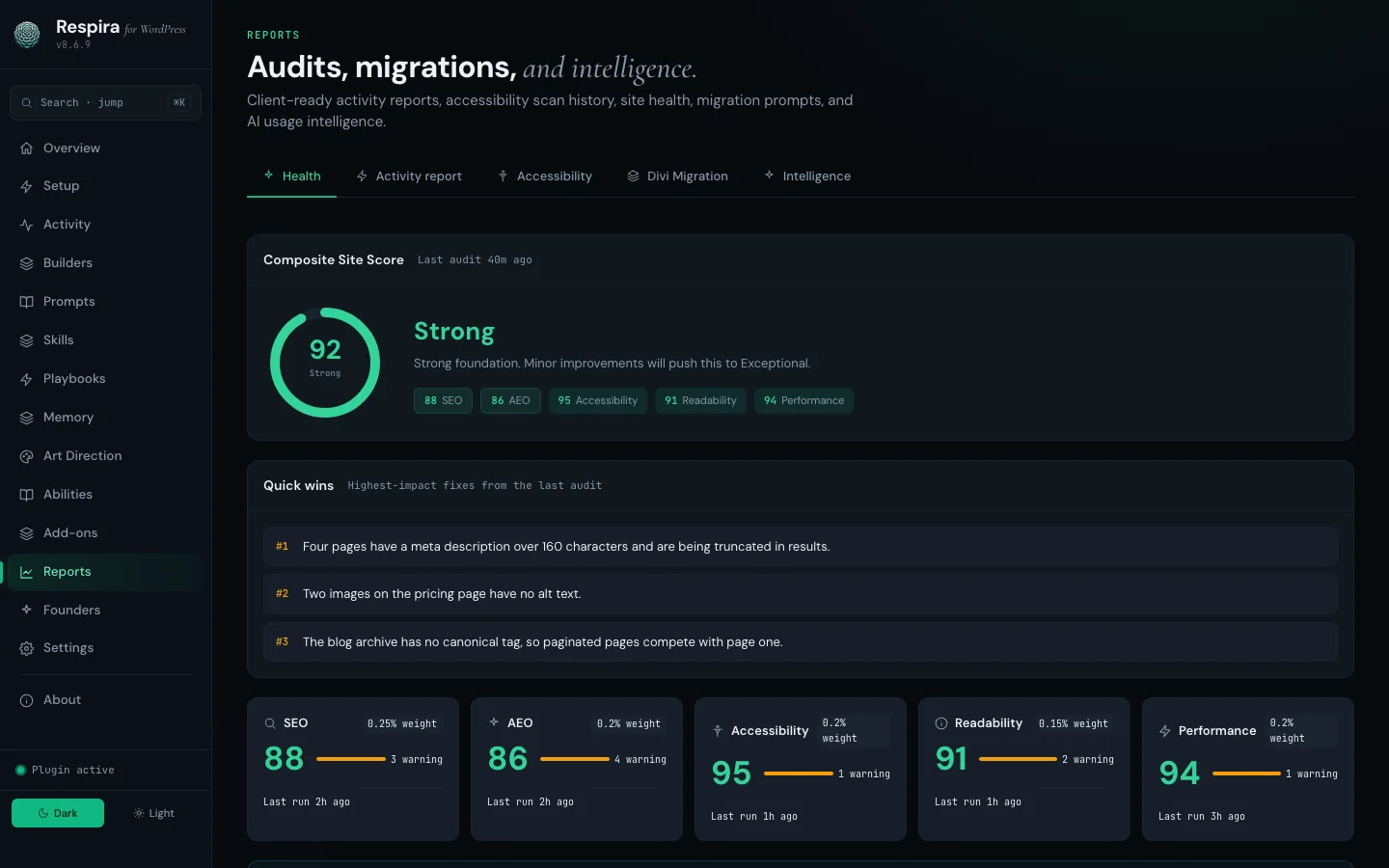Viewport: 1389px width, 868px height.
Task: Click the Overview home icon
Action: pyautogui.click(x=26, y=149)
